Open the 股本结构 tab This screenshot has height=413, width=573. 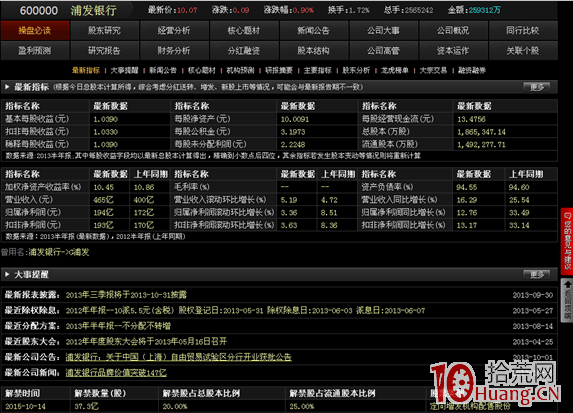pos(314,50)
